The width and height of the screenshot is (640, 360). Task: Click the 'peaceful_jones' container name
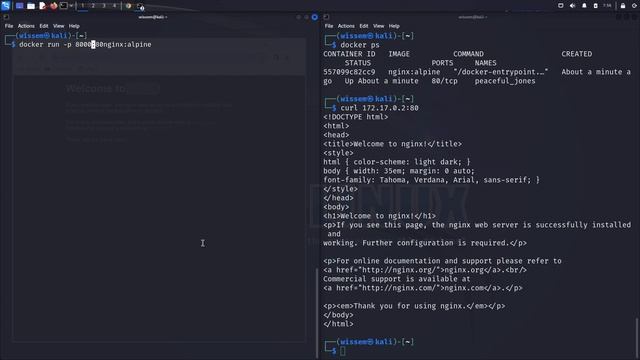point(505,81)
